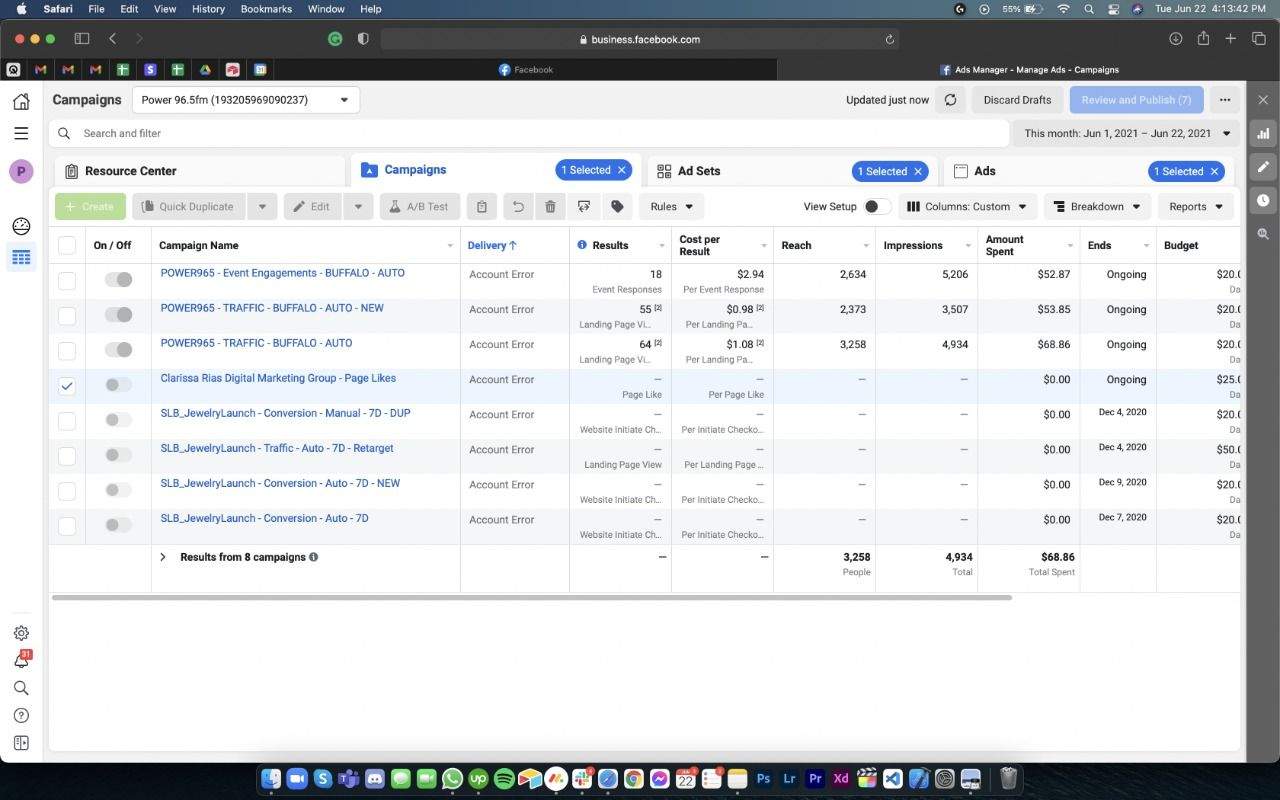Open the Account Overview gauge icon
This screenshot has width=1280, height=800.
pyautogui.click(x=21, y=226)
